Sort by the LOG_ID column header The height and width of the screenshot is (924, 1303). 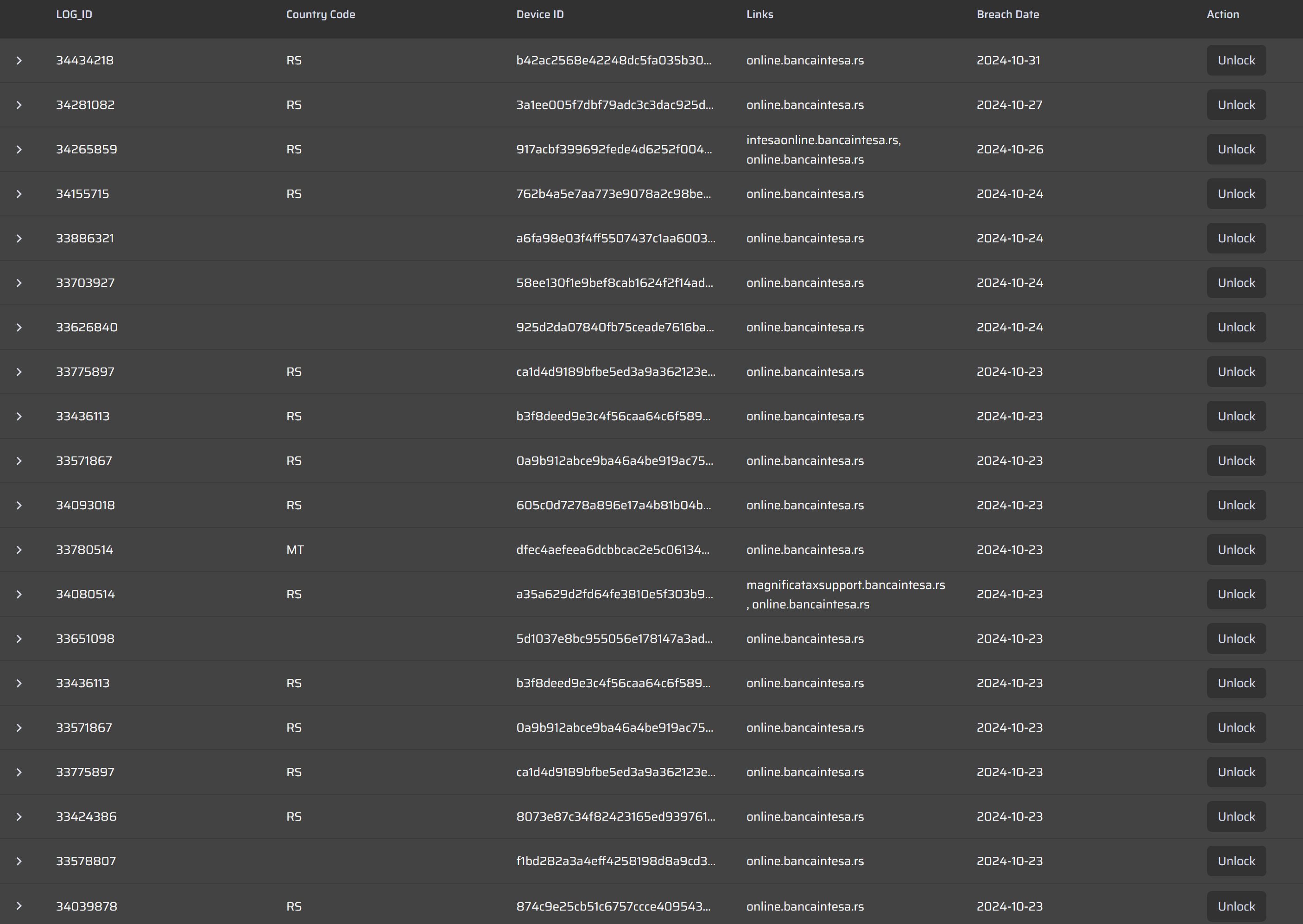tap(74, 14)
